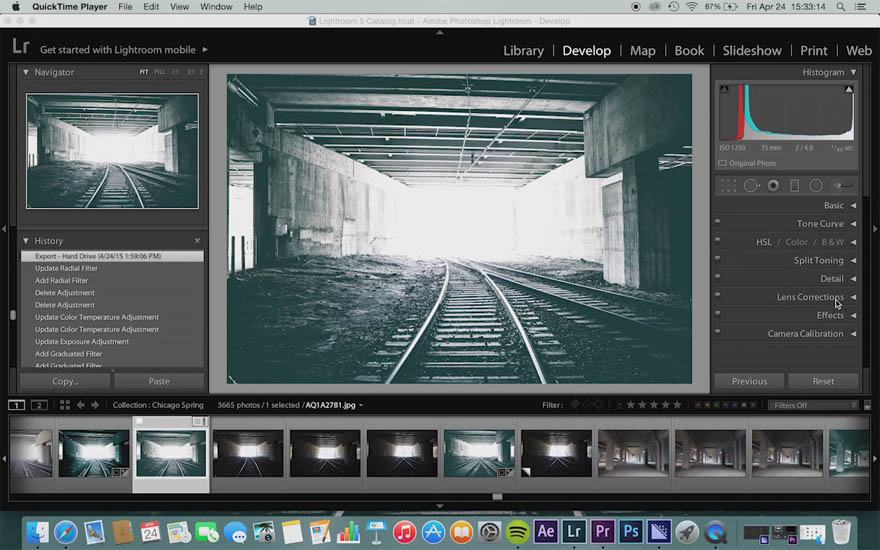880x550 pixels.
Task: Switch to the Map module
Action: [x=643, y=51]
